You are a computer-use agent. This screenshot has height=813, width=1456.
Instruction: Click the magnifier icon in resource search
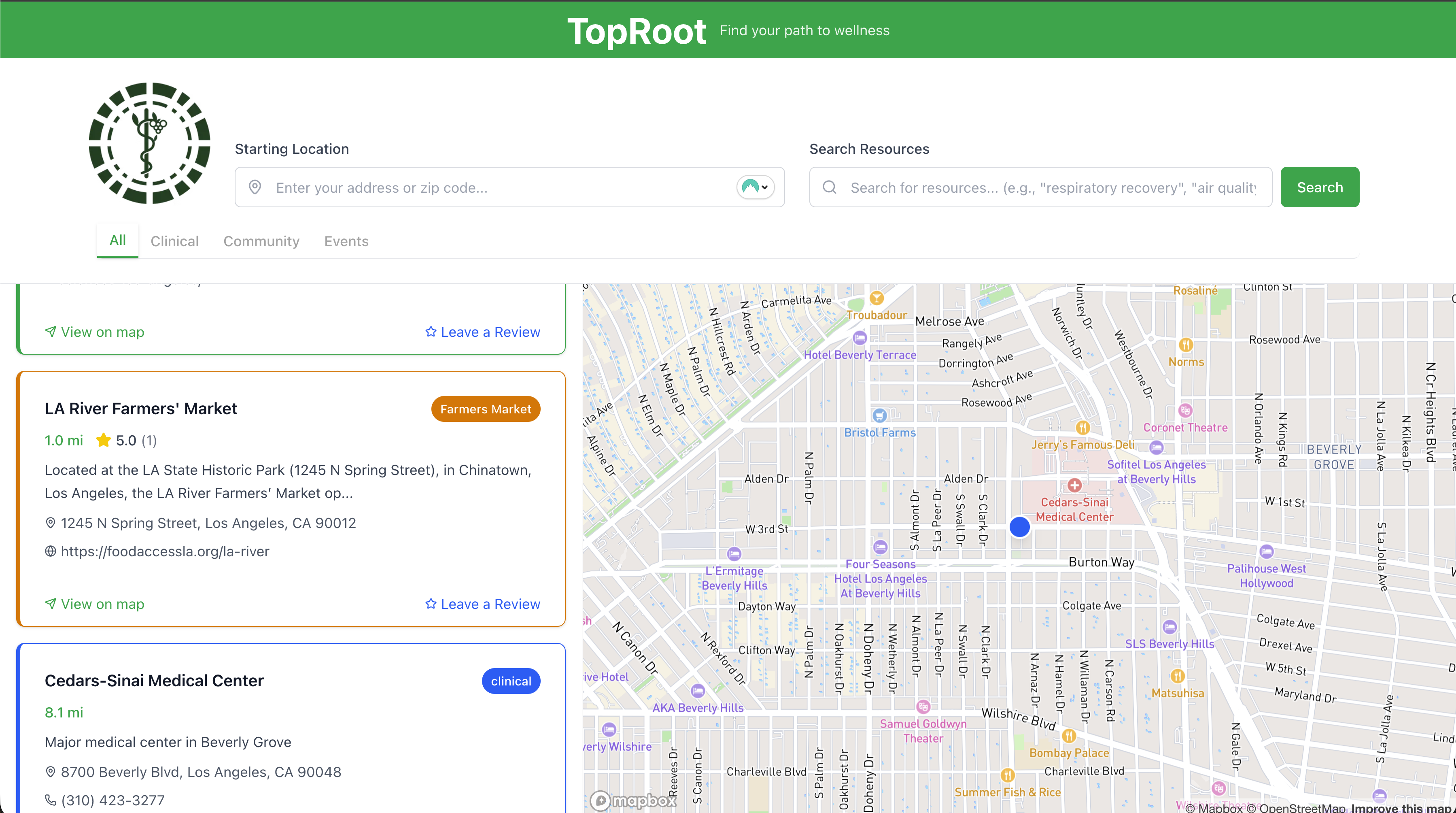pos(829,187)
